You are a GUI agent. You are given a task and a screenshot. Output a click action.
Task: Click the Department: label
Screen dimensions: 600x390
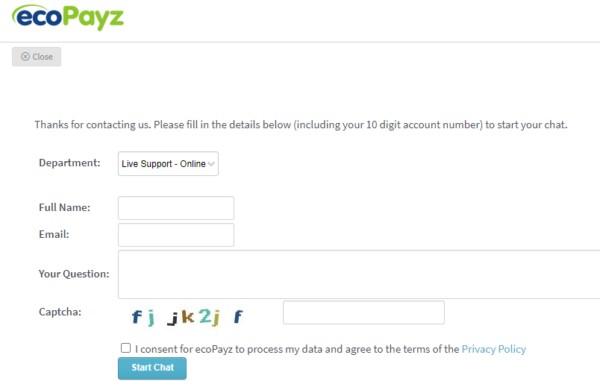click(x=69, y=163)
